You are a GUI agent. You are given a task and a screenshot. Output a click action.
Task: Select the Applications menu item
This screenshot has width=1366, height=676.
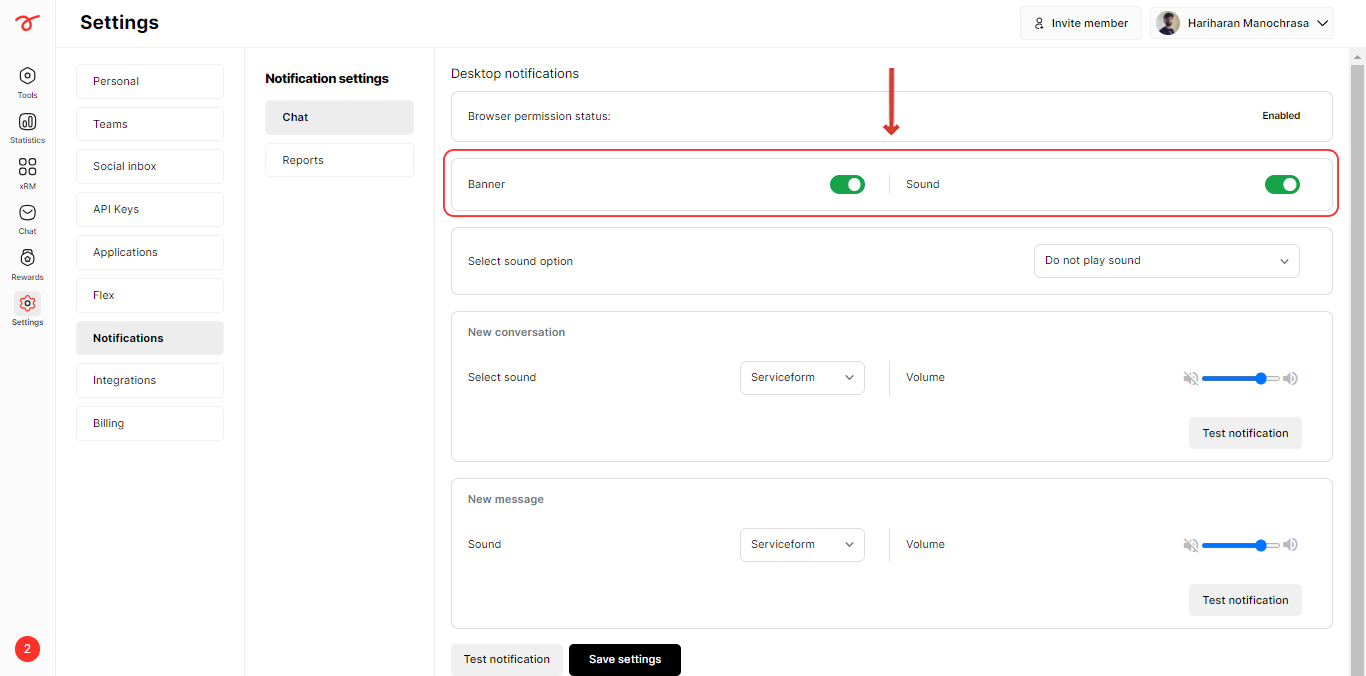(x=150, y=252)
